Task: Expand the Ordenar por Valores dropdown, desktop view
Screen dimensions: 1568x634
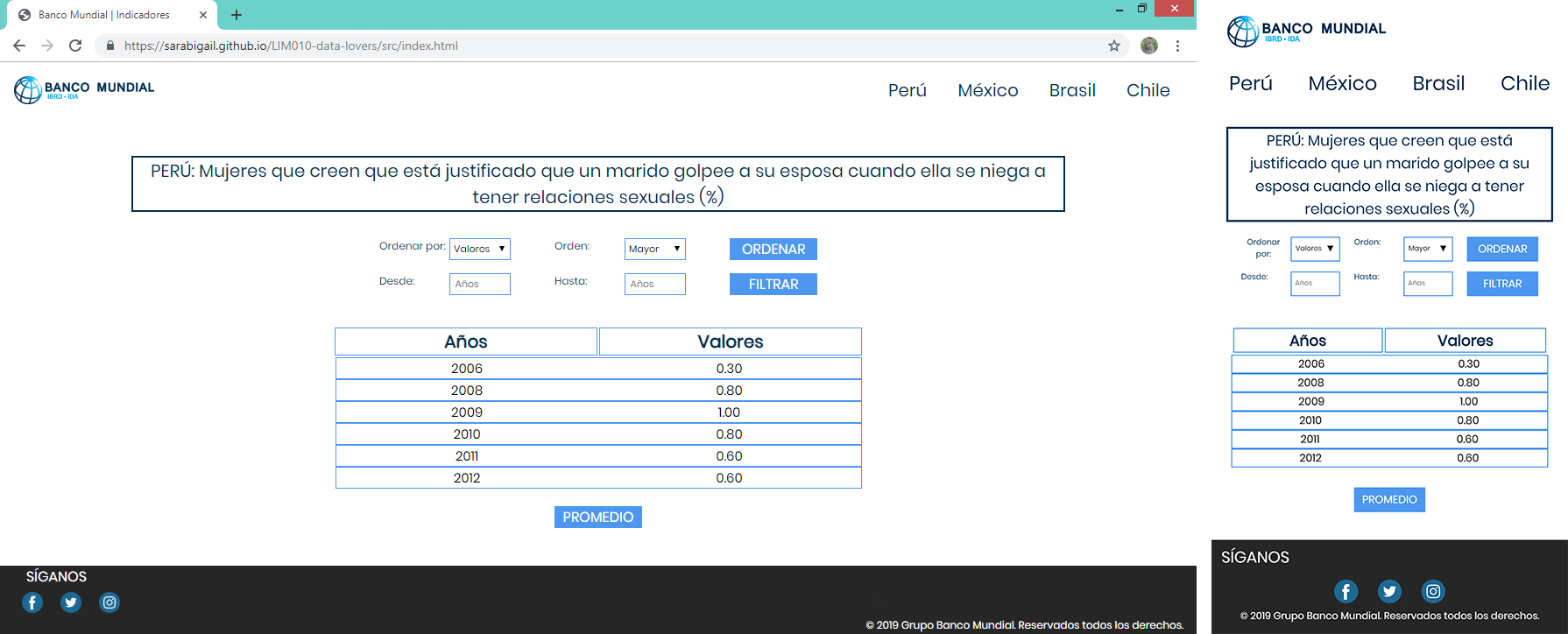Action: pos(480,249)
